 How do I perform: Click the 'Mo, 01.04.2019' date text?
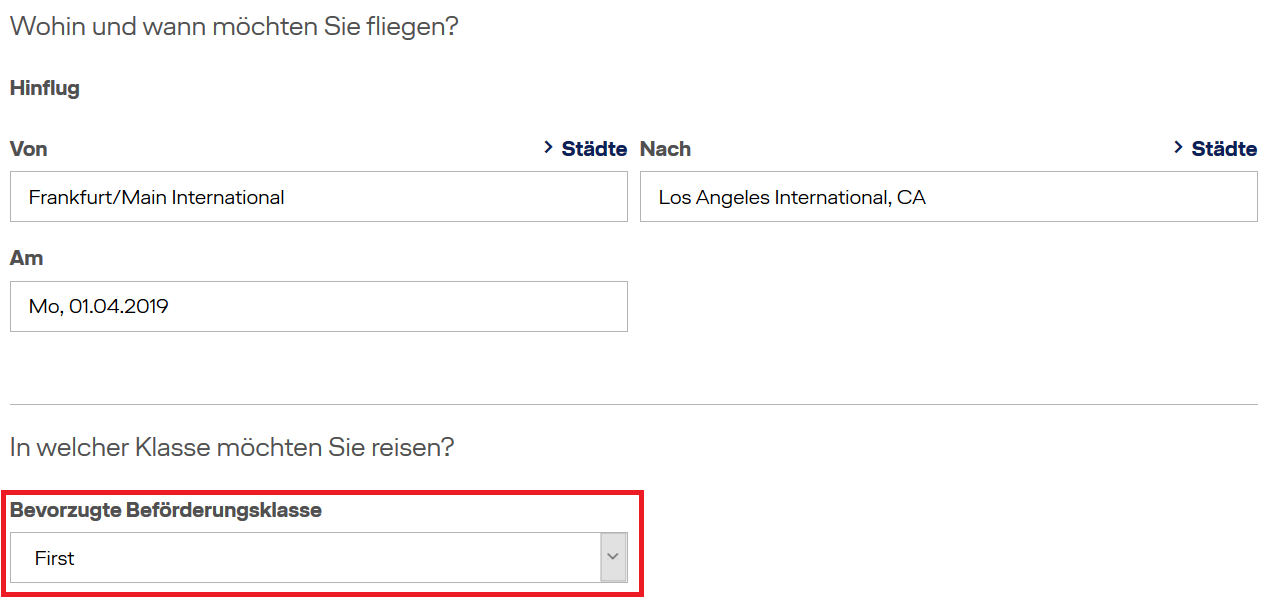point(99,307)
